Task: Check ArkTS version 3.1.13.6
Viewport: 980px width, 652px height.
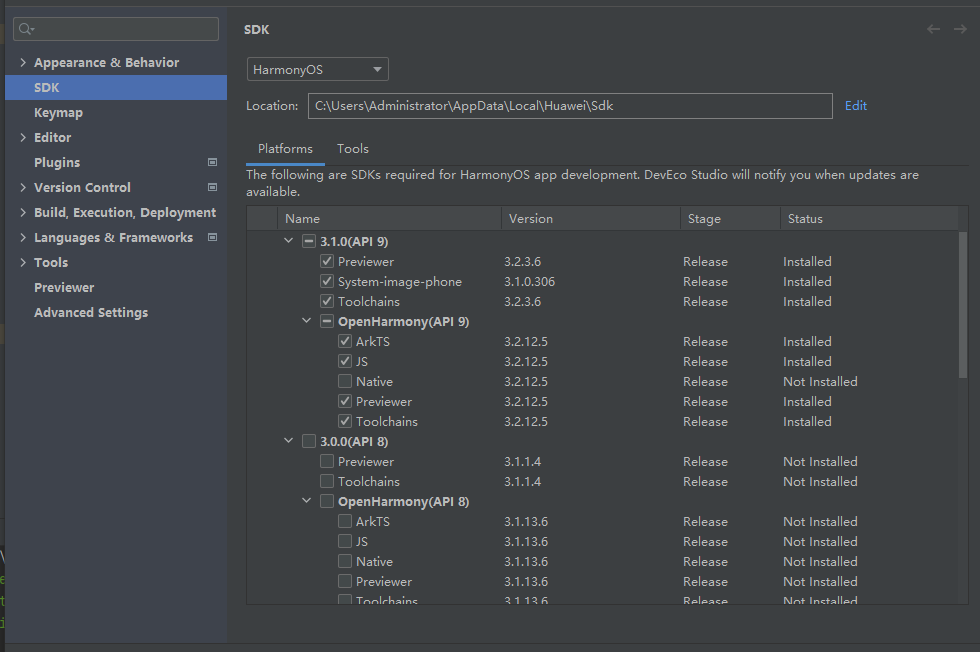Action: (345, 521)
